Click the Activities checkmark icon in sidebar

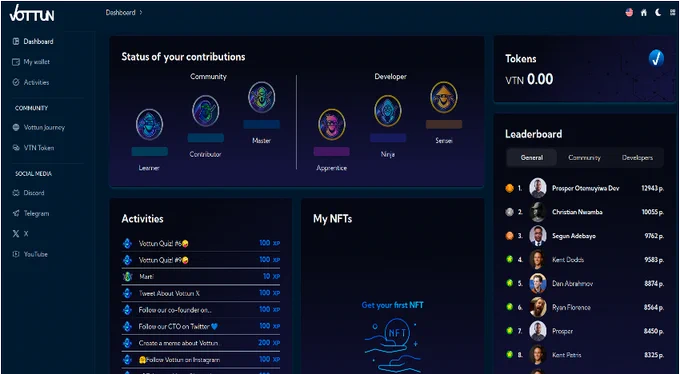(x=16, y=82)
